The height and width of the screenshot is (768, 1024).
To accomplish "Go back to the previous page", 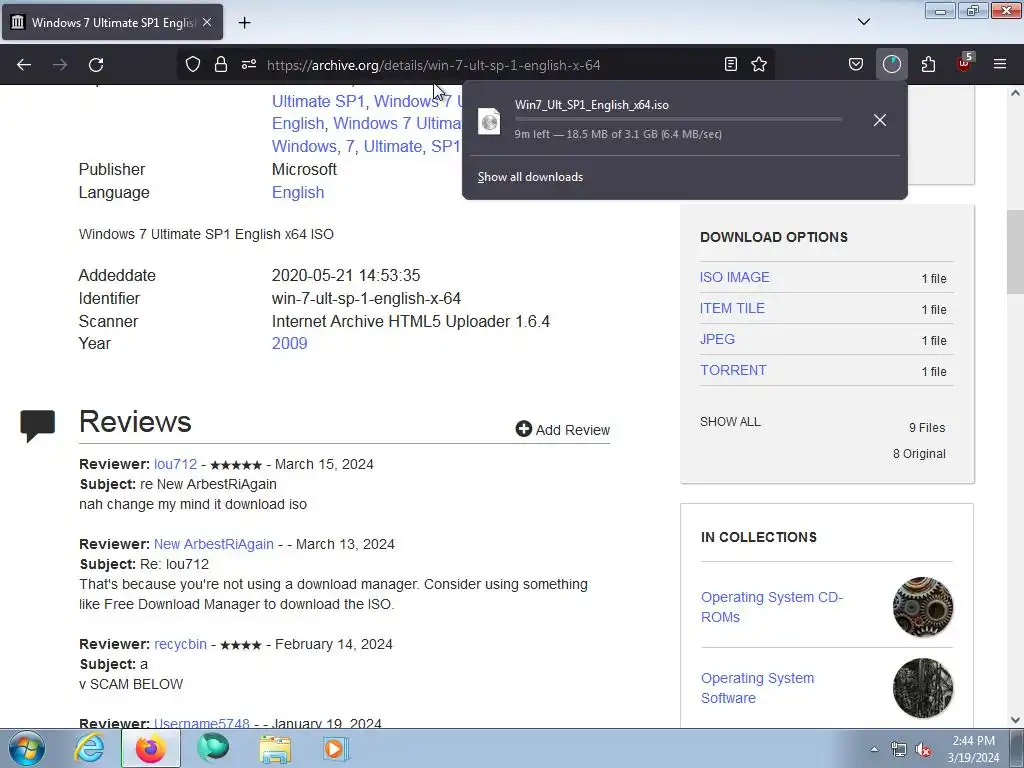I will (x=24, y=65).
